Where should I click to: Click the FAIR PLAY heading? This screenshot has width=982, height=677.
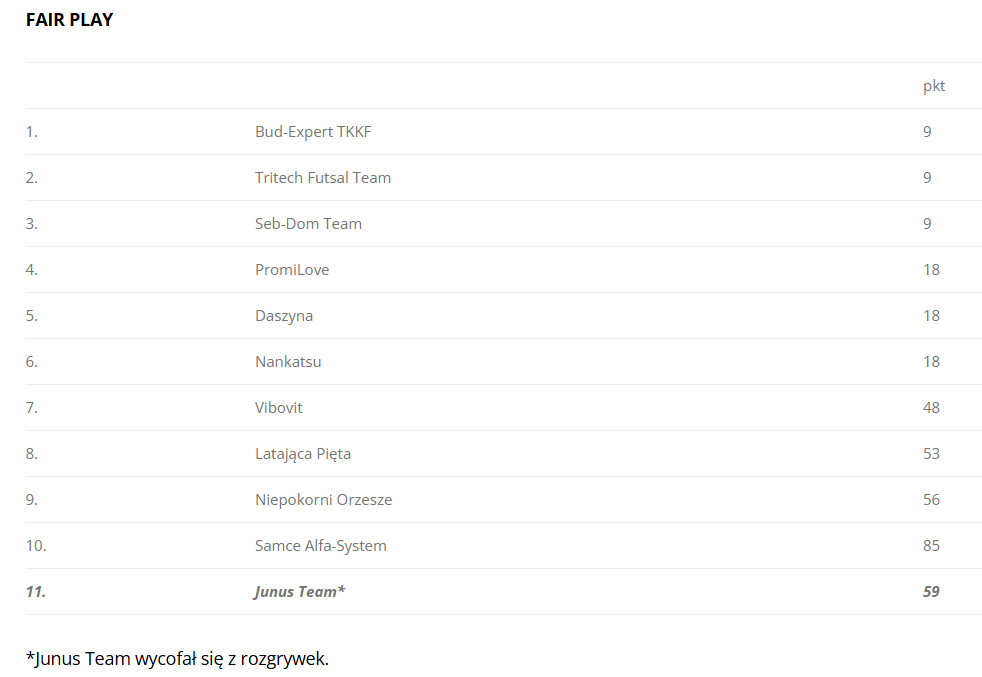tap(69, 20)
